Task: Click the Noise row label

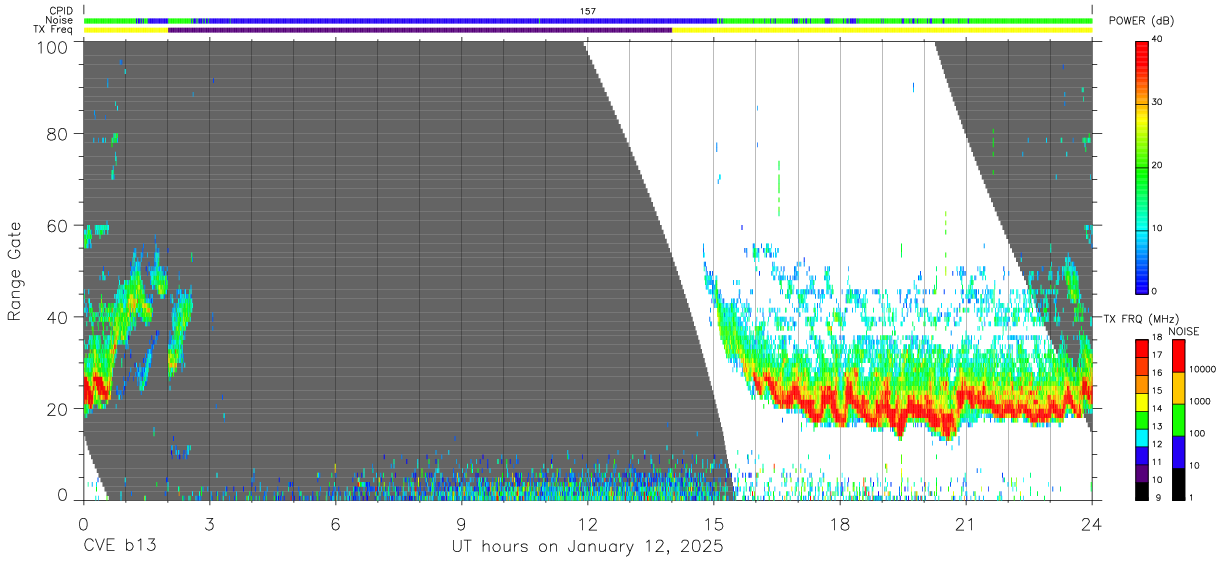Action: (x=60, y=20)
